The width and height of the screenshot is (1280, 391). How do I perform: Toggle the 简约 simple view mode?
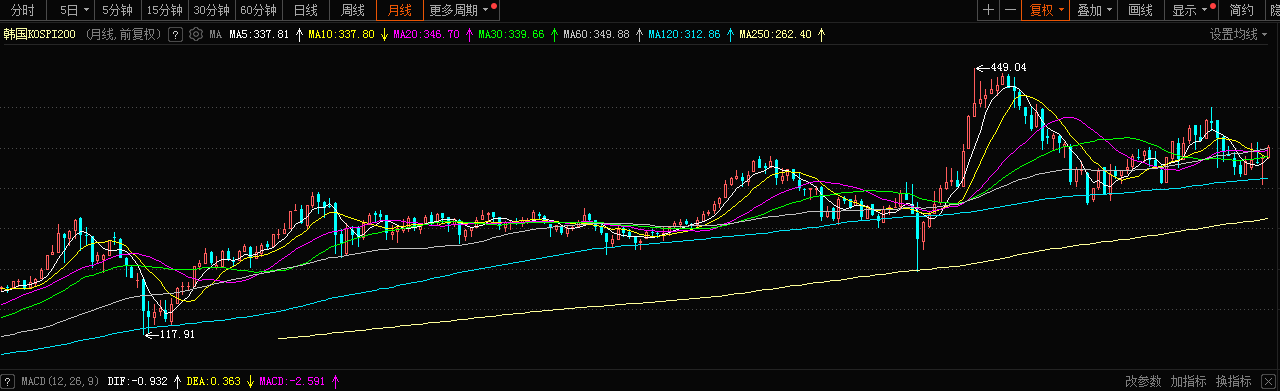point(1241,10)
